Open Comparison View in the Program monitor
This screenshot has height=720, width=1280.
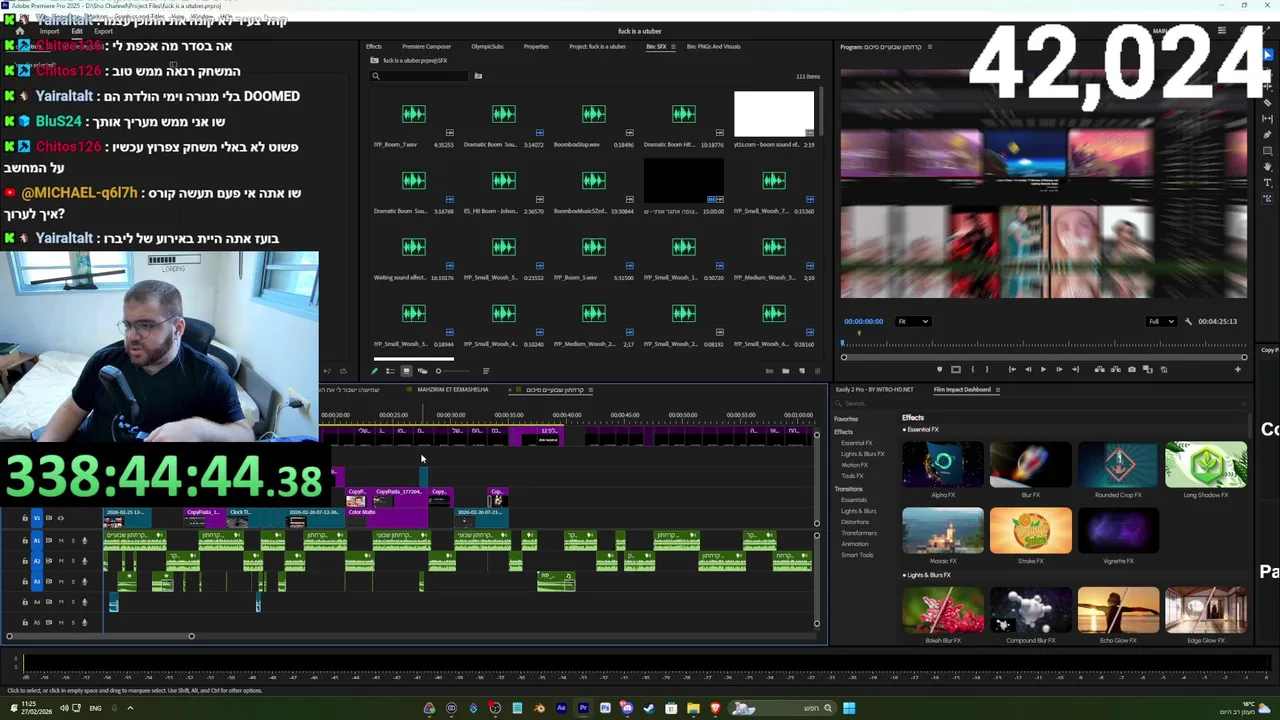coord(1147,369)
